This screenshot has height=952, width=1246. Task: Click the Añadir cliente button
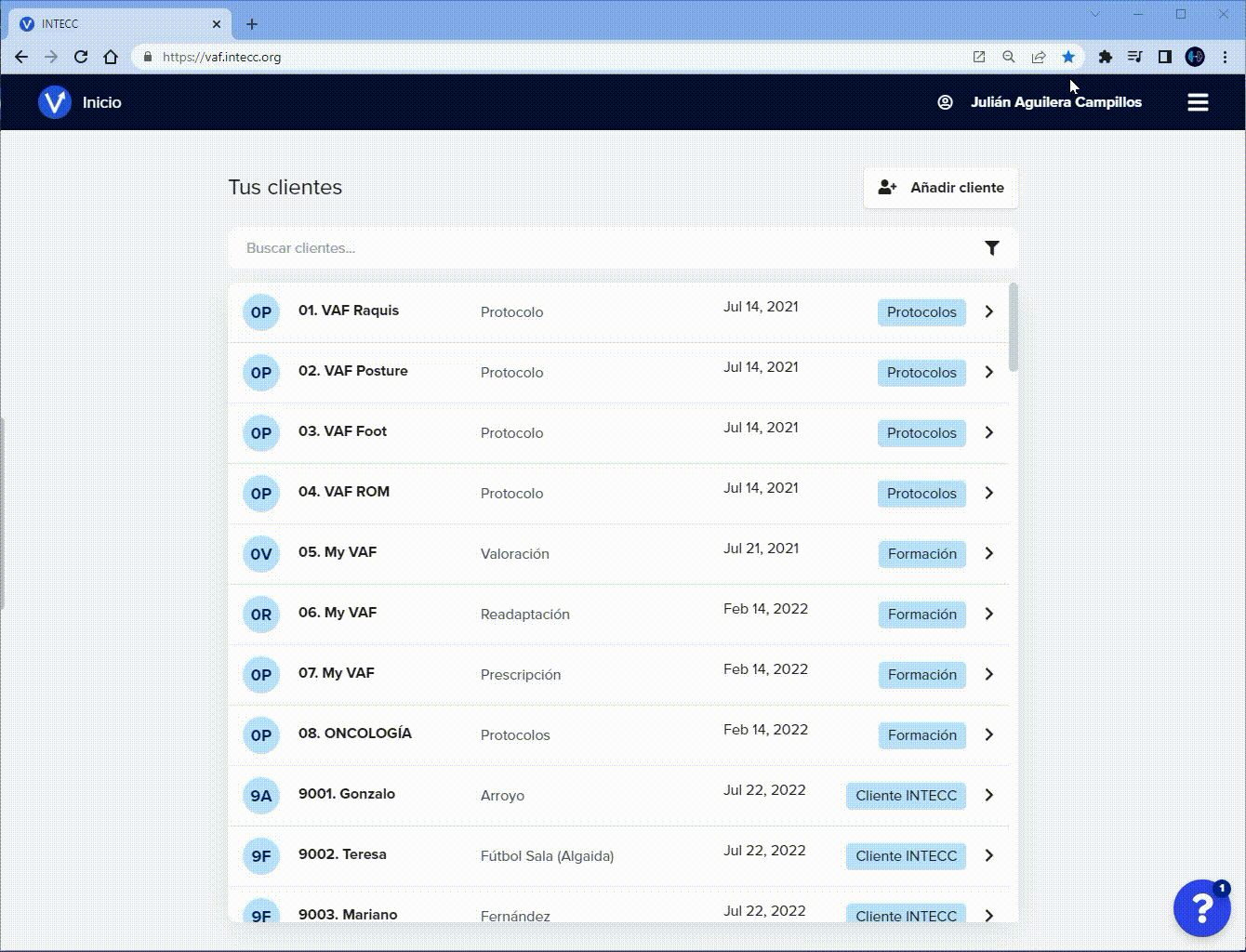941,188
